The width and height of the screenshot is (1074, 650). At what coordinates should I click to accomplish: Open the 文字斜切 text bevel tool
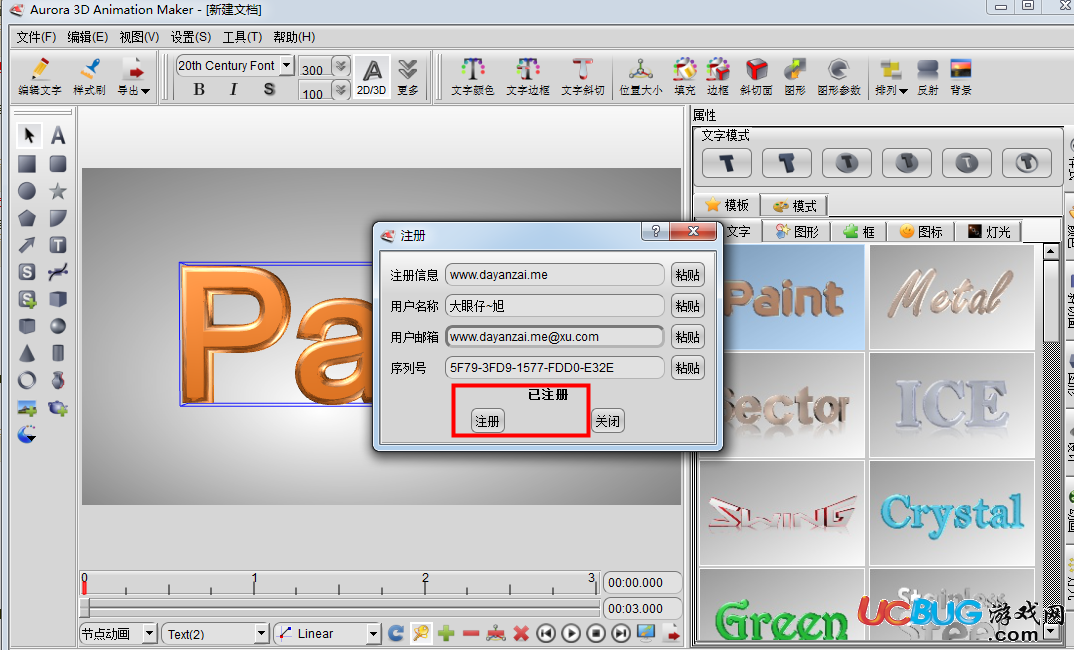click(583, 77)
